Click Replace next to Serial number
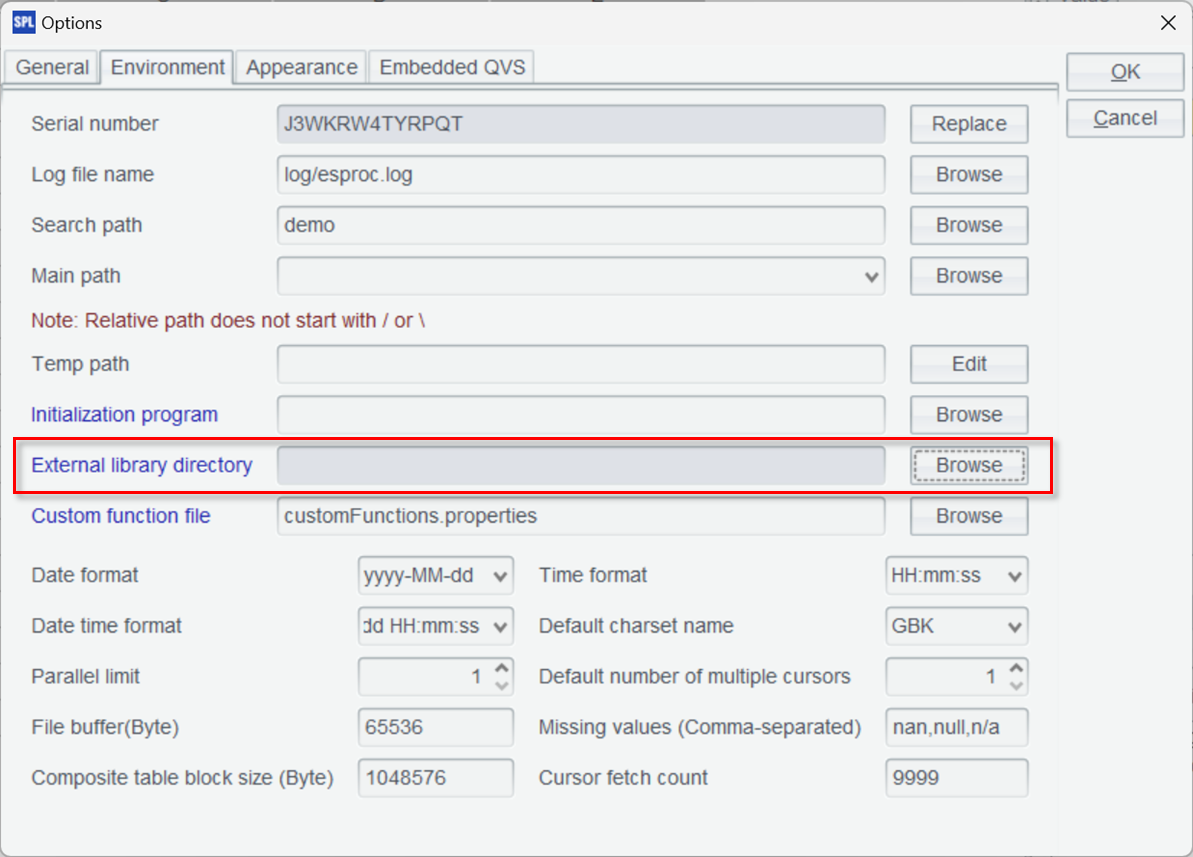 click(x=968, y=124)
